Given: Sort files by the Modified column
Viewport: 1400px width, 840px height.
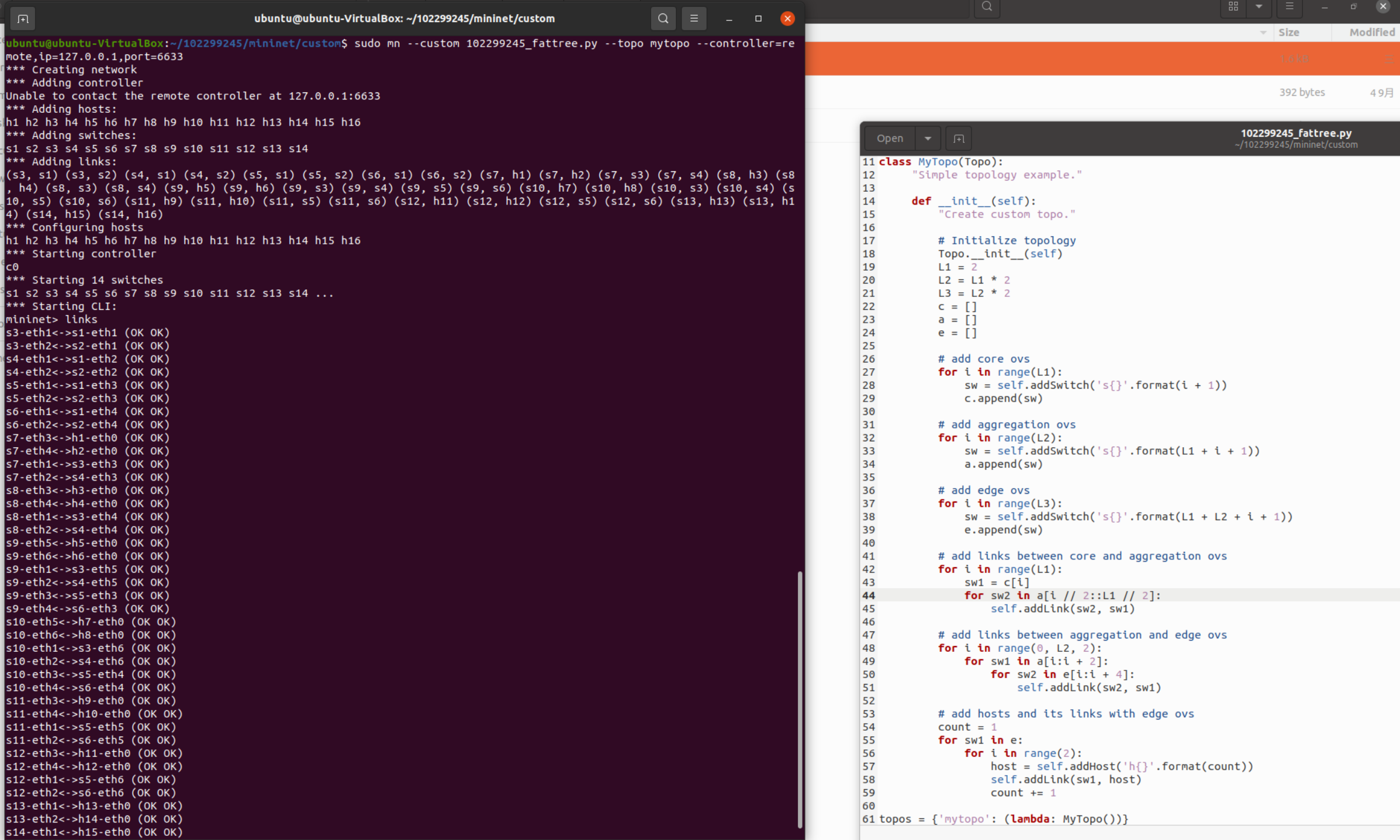Looking at the screenshot, I should [1371, 33].
